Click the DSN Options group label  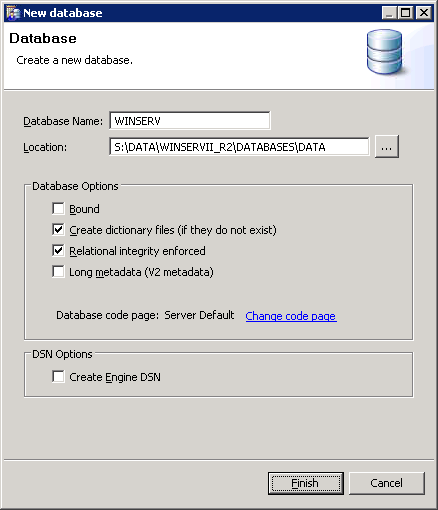pos(62,354)
